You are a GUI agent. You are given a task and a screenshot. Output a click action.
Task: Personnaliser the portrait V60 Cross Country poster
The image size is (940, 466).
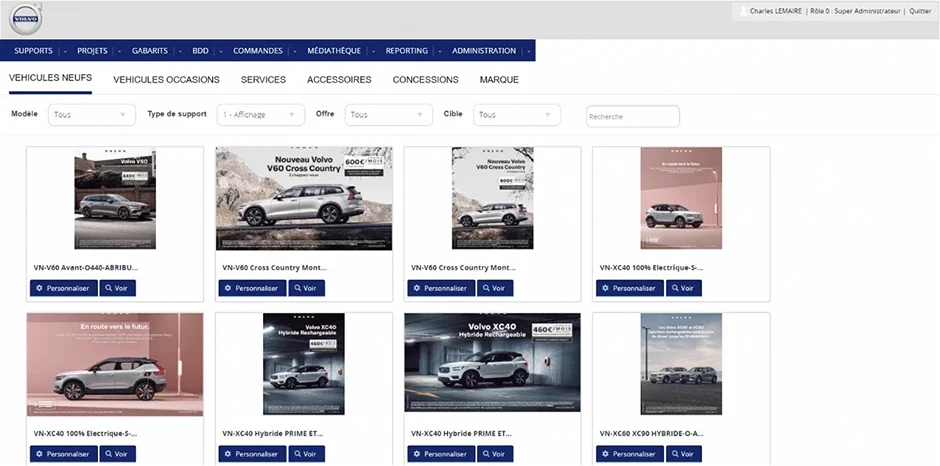(x=441, y=288)
